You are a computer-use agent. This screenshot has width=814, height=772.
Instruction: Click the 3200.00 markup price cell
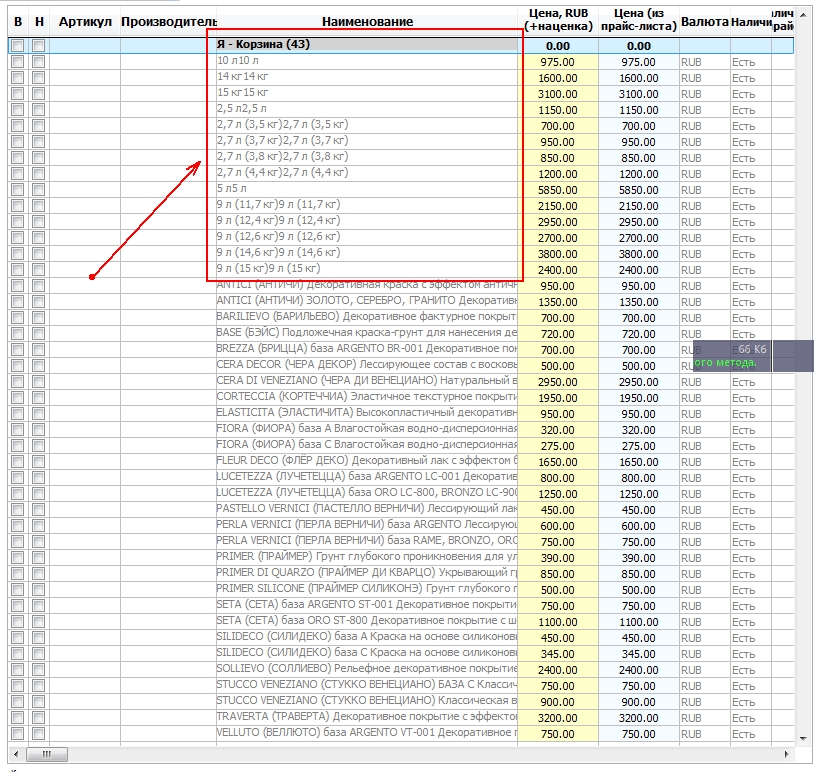tap(558, 718)
